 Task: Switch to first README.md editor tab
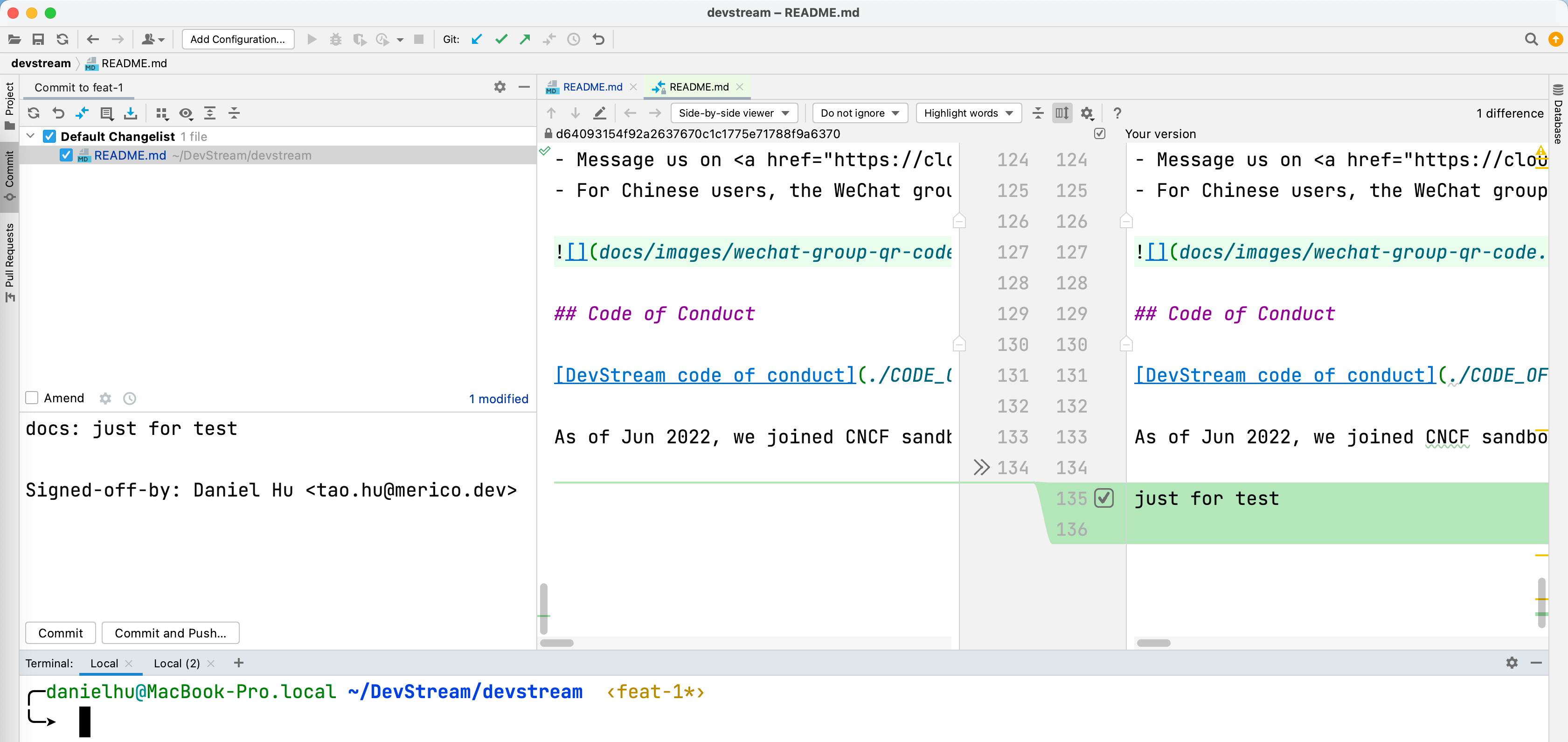[592, 87]
